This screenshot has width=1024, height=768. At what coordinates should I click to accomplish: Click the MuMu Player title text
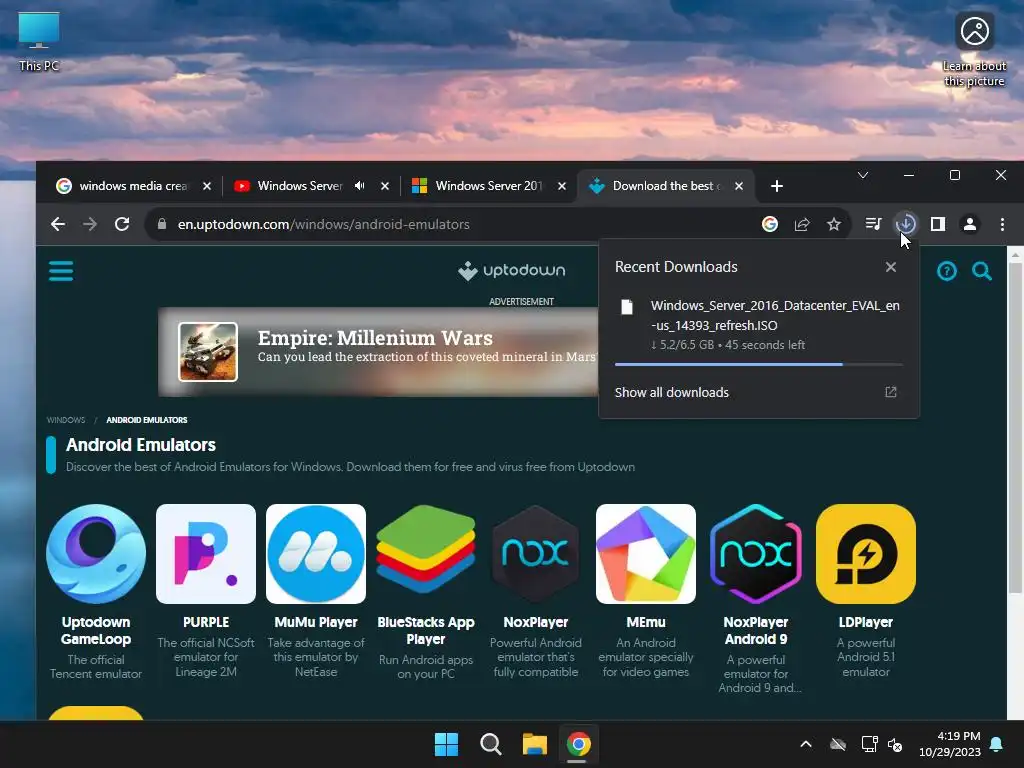pos(316,622)
